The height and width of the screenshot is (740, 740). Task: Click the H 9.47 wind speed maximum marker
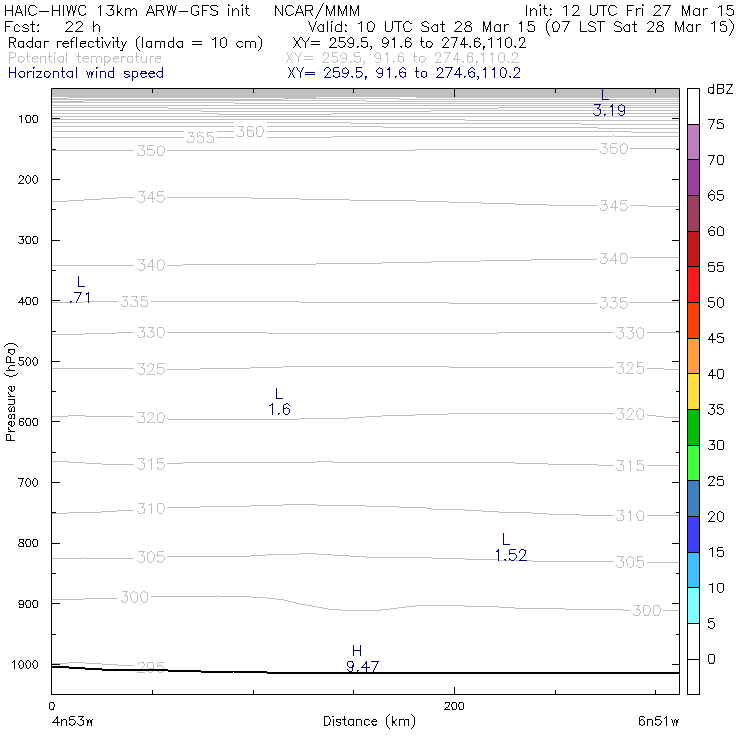coord(362,659)
